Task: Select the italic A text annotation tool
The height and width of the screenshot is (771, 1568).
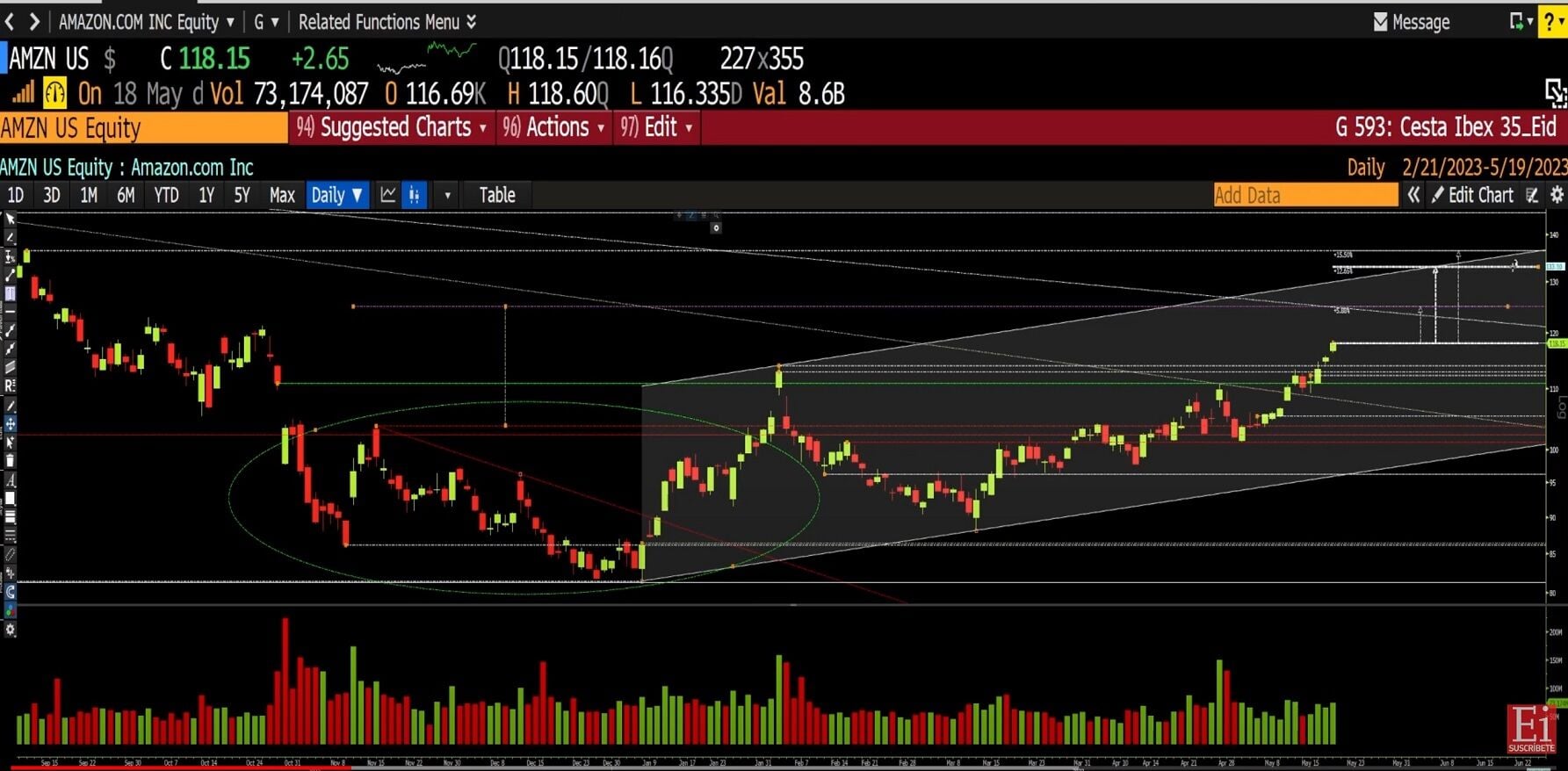Action: tap(10, 480)
